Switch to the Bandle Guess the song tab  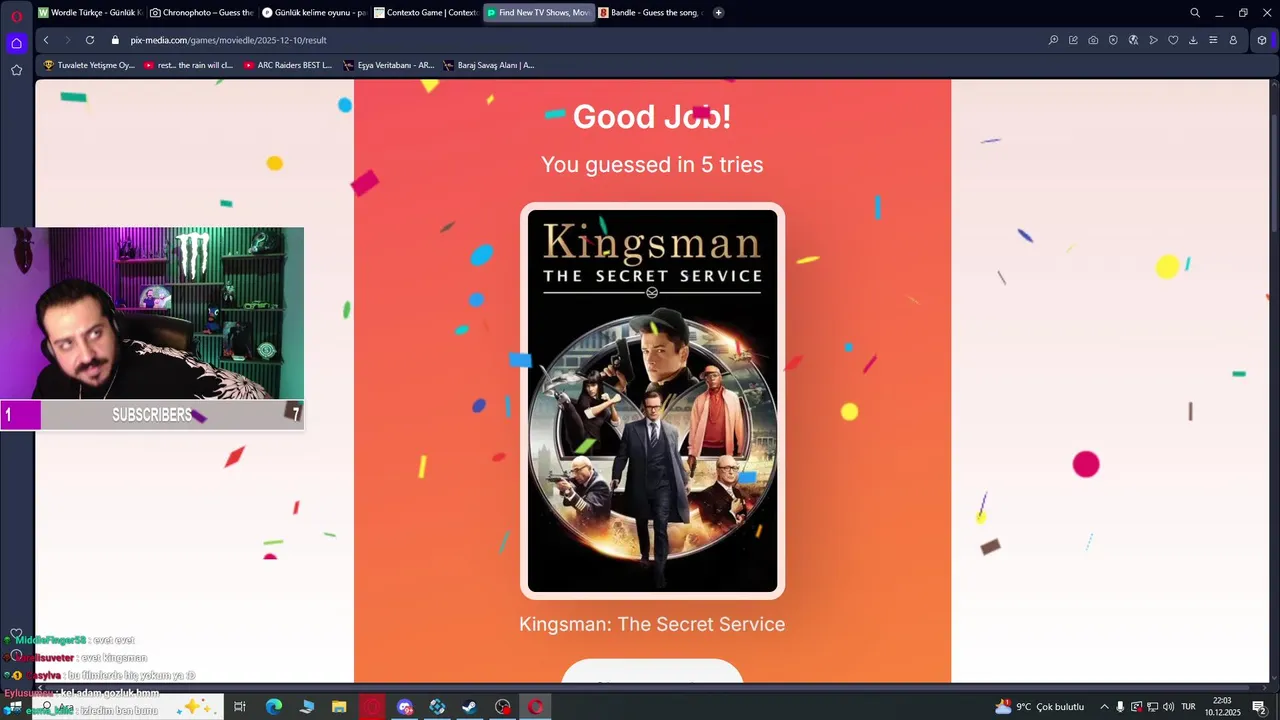(650, 13)
